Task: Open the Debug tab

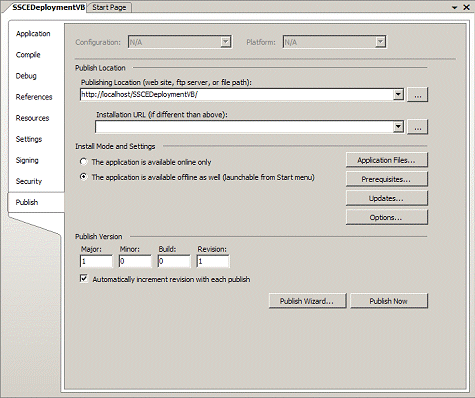Action: tap(26, 76)
